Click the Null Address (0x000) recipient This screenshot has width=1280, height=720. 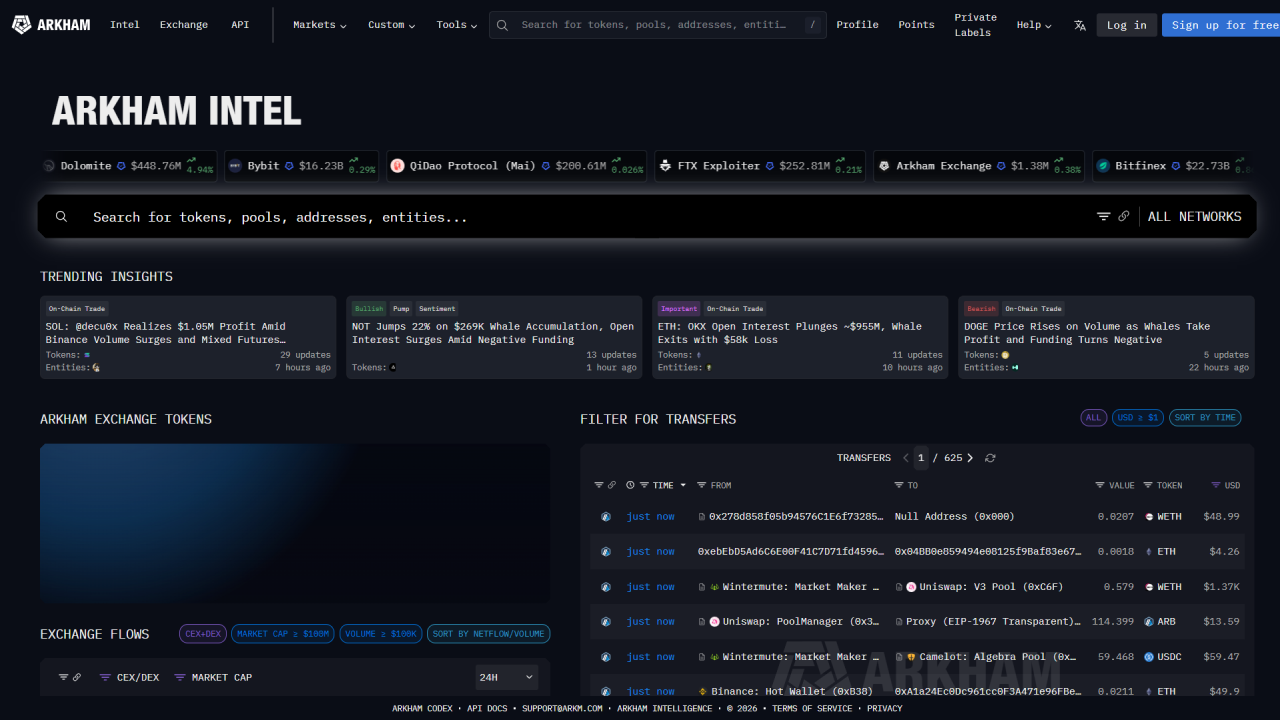click(955, 517)
